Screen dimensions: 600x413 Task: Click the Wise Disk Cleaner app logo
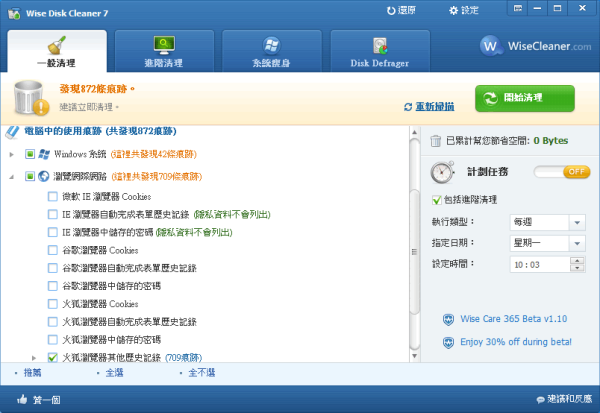point(14,13)
